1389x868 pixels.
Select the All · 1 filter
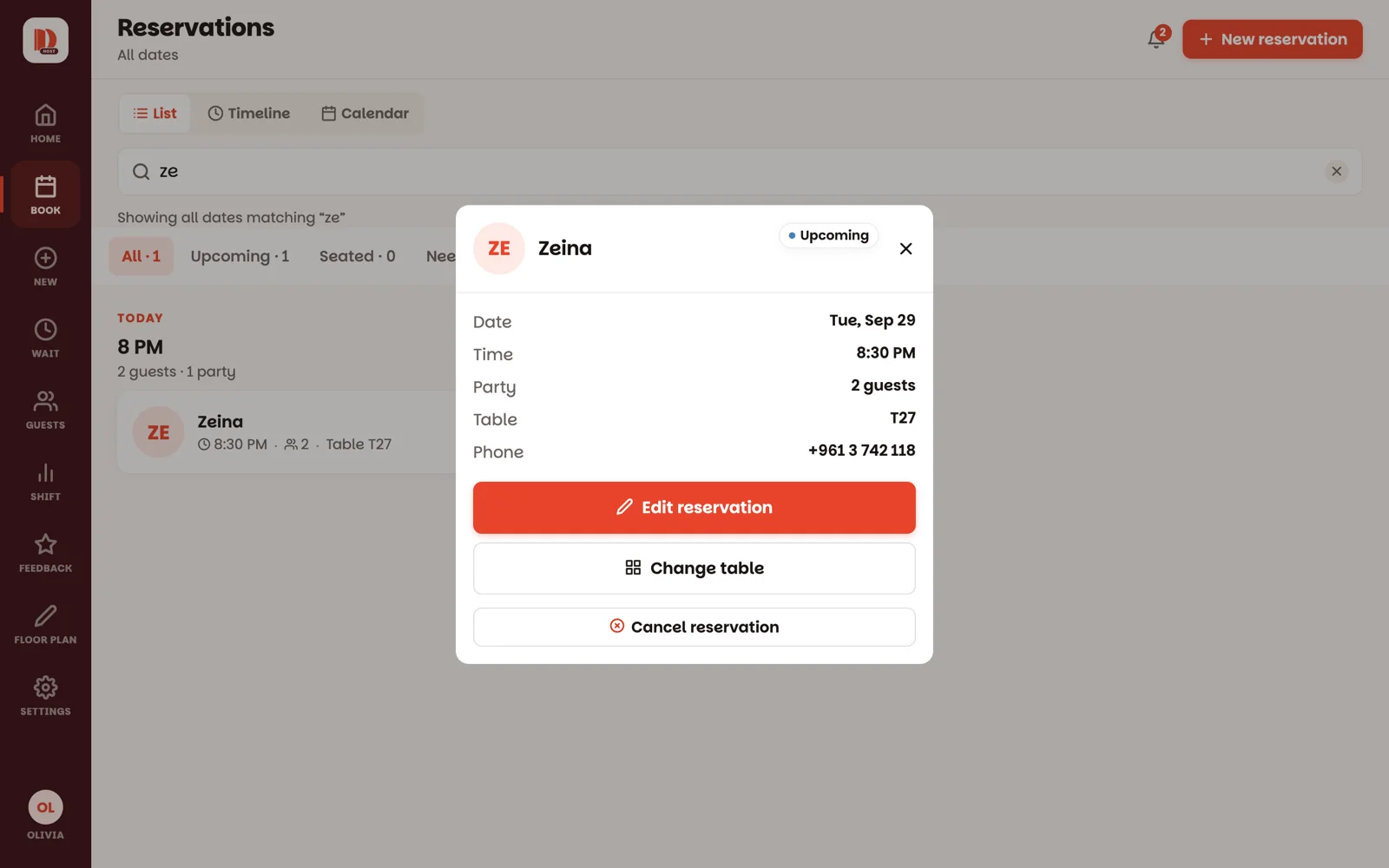pyautogui.click(x=141, y=256)
